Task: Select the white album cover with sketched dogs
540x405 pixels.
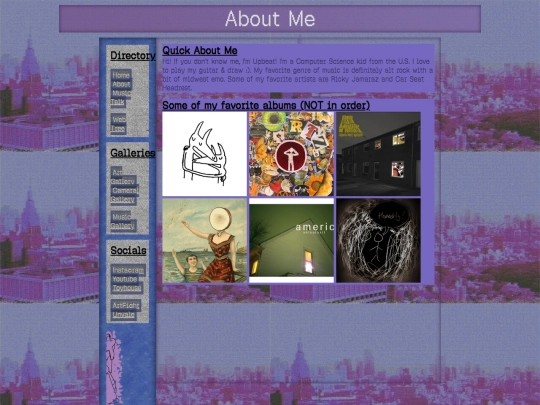Action: point(205,154)
